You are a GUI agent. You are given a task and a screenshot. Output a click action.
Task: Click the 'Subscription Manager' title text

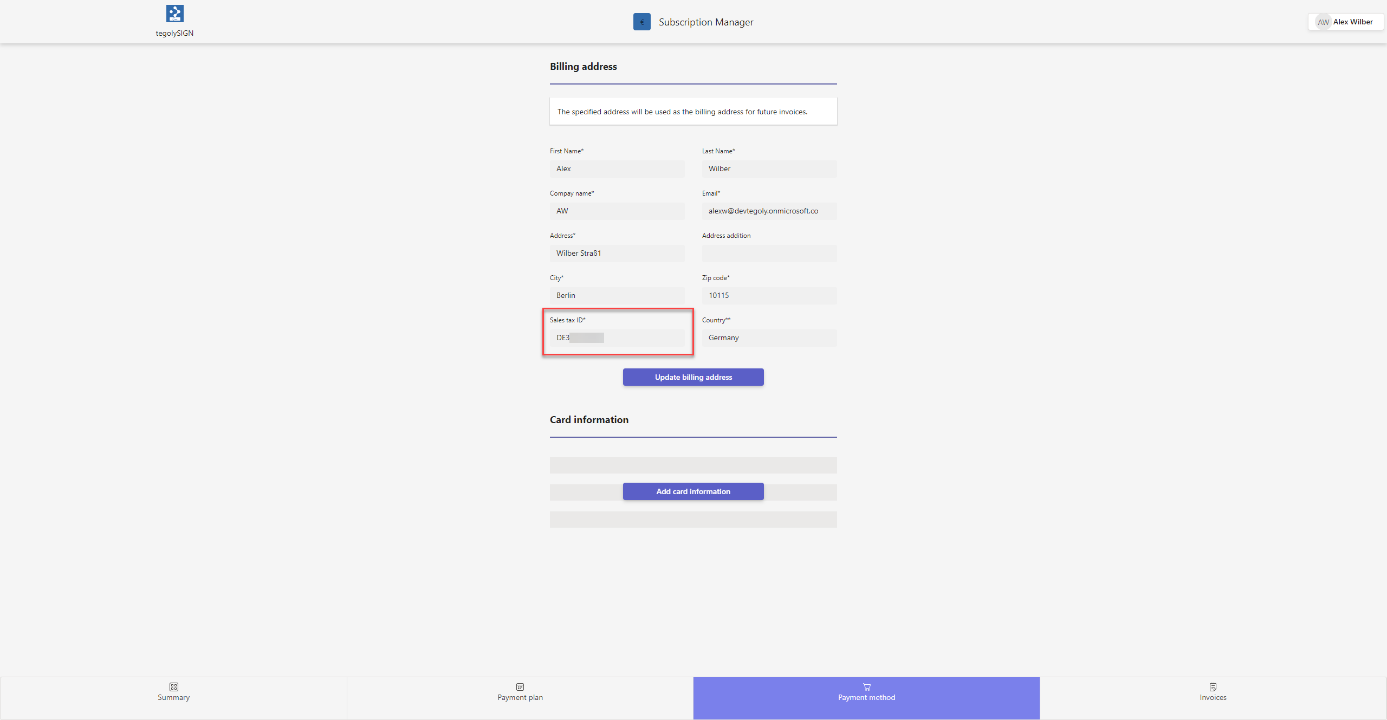pos(706,22)
